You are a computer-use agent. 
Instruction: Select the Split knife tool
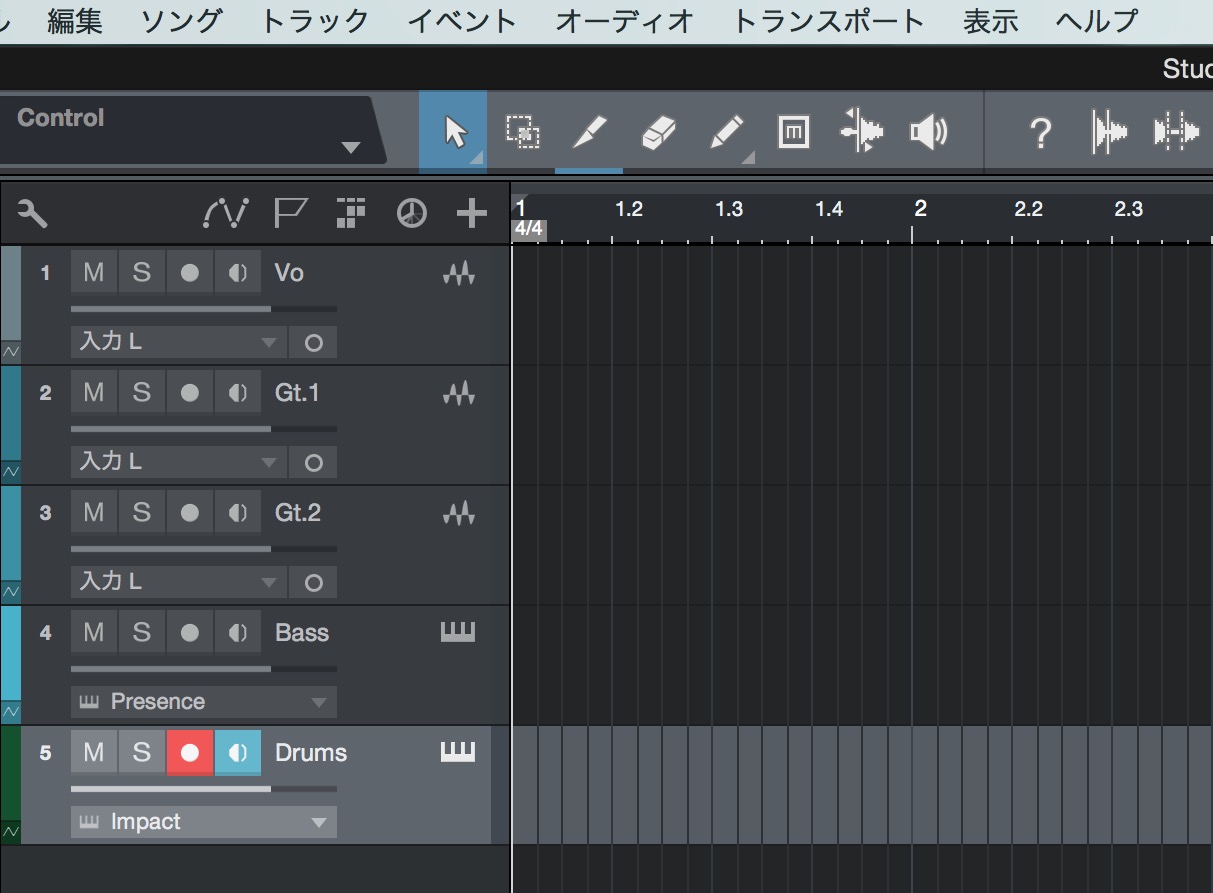(589, 132)
